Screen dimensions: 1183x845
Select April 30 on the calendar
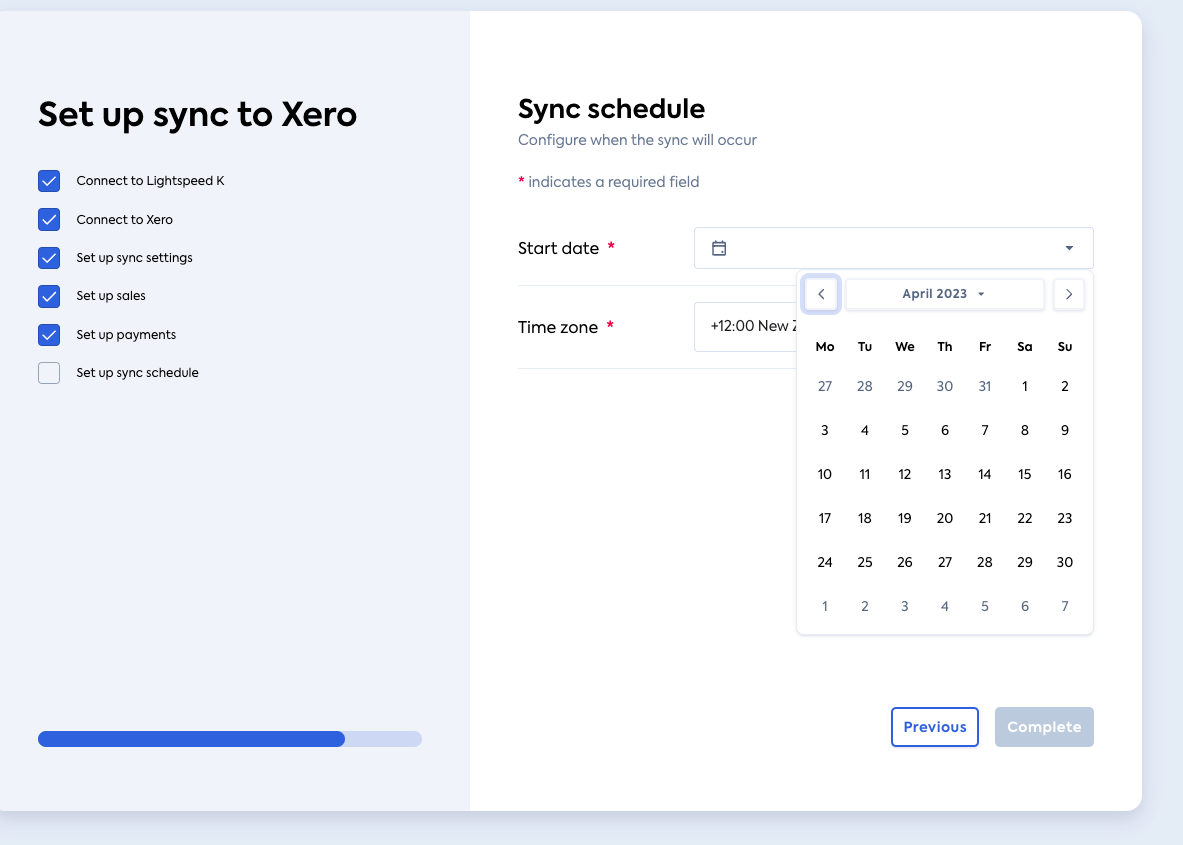coord(1064,561)
